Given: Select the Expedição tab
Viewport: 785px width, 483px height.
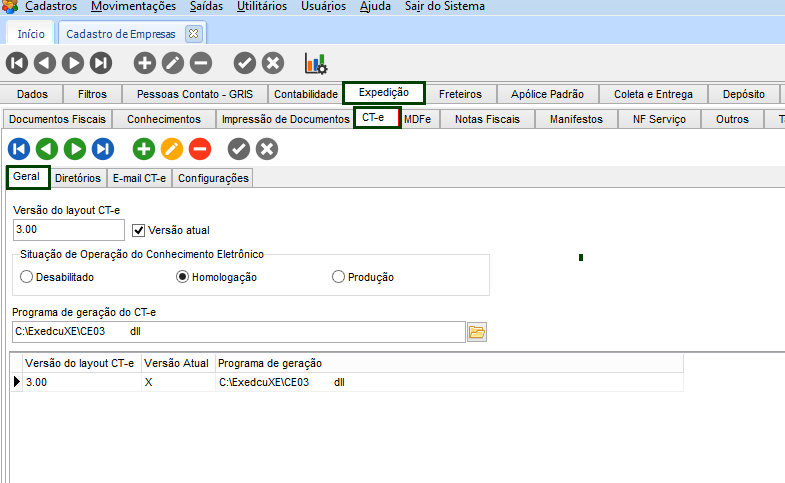Looking at the screenshot, I should click(384, 93).
